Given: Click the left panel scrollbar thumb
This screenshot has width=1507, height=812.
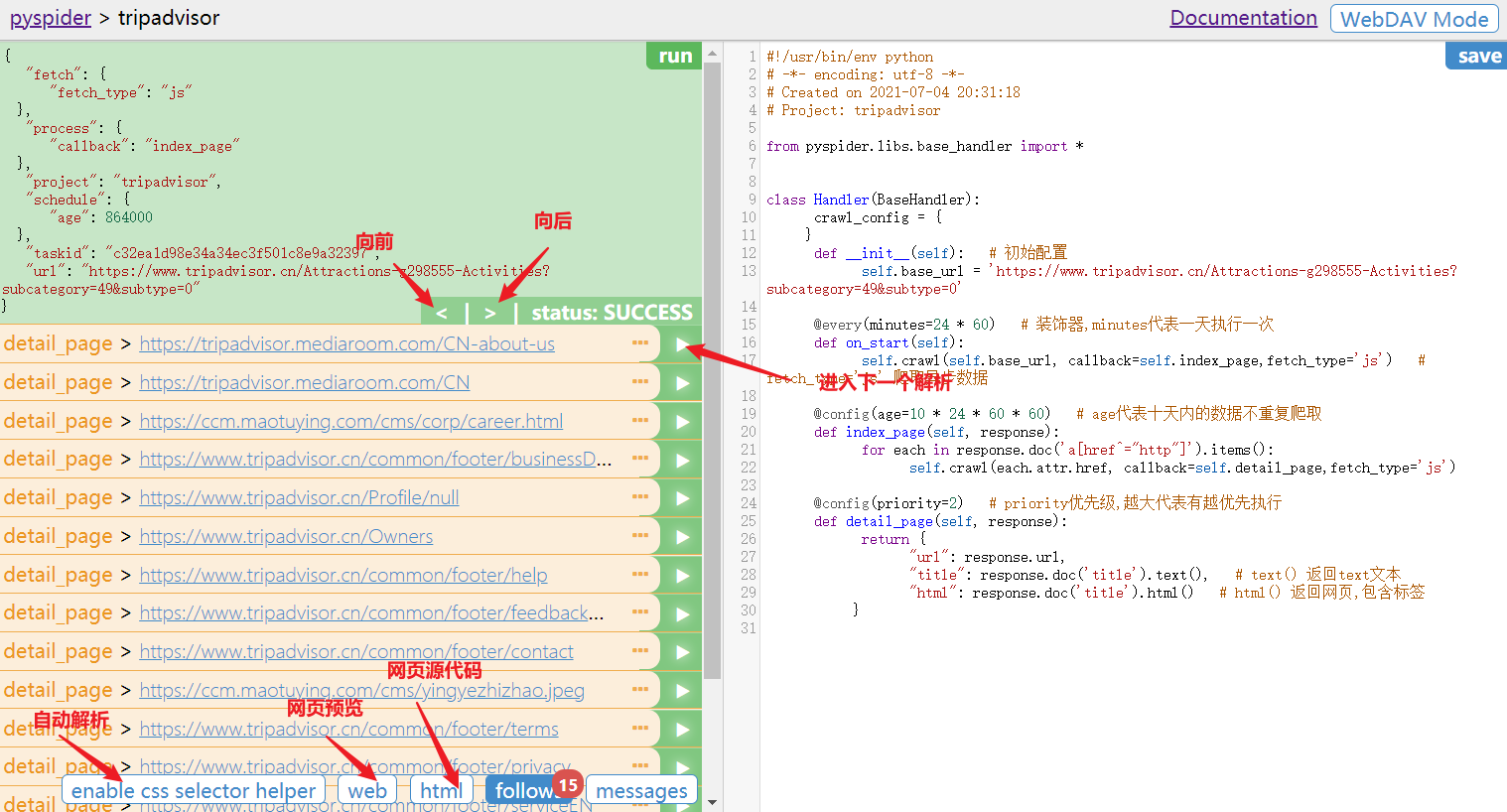Looking at the screenshot, I should point(712,370).
